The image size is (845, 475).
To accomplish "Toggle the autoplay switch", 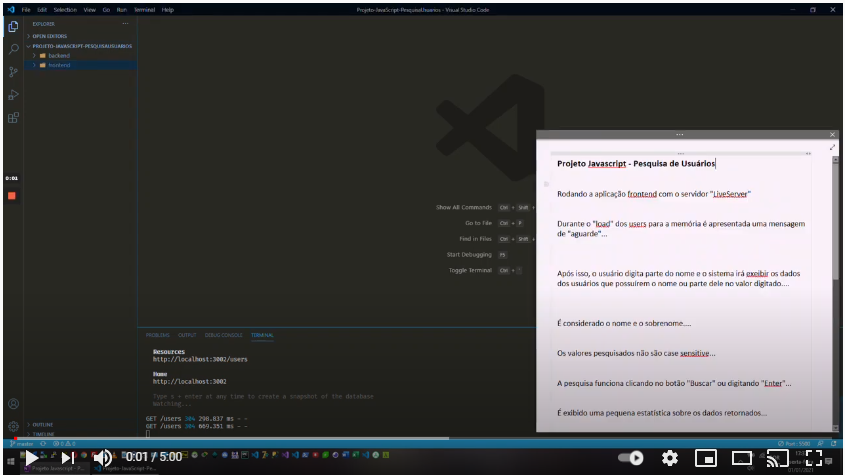I will click(x=631, y=458).
